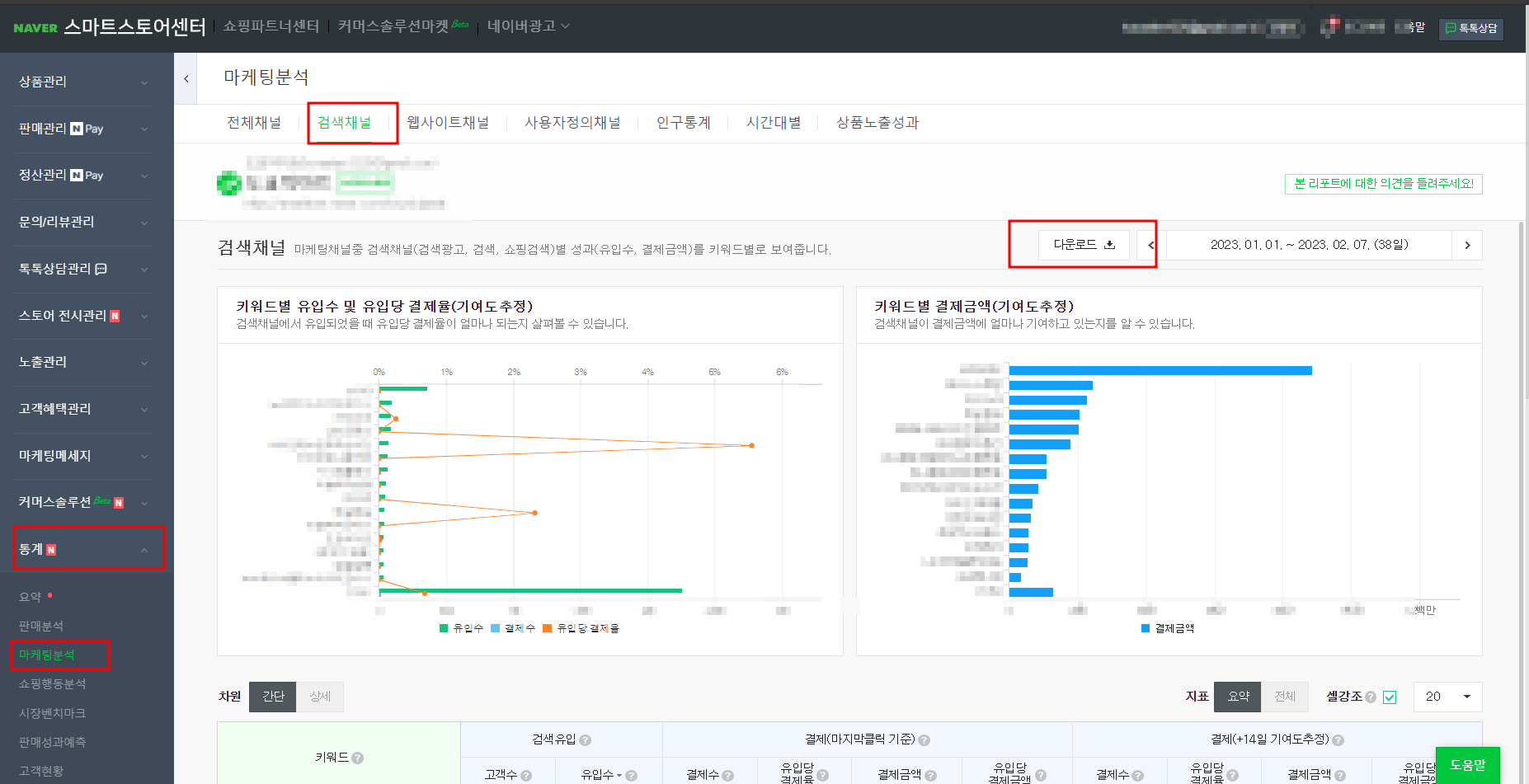
Task: Open the 네이버광고 dropdown in header
Action: 529,26
